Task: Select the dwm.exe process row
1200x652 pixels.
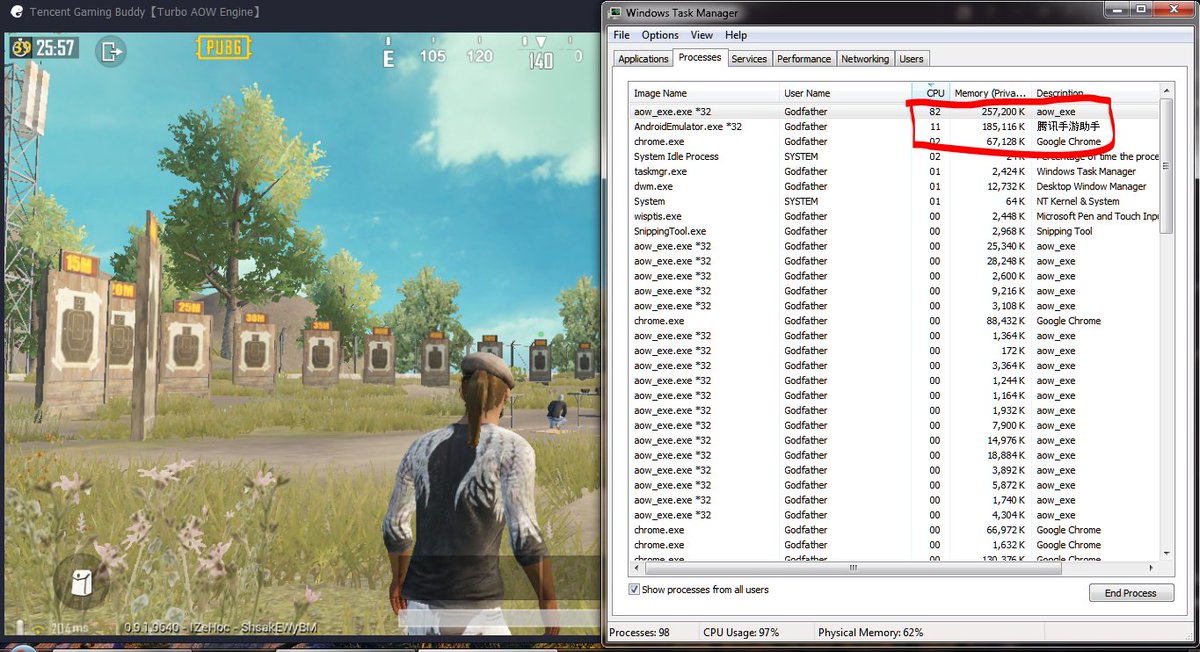Action: pyautogui.click(x=894, y=187)
